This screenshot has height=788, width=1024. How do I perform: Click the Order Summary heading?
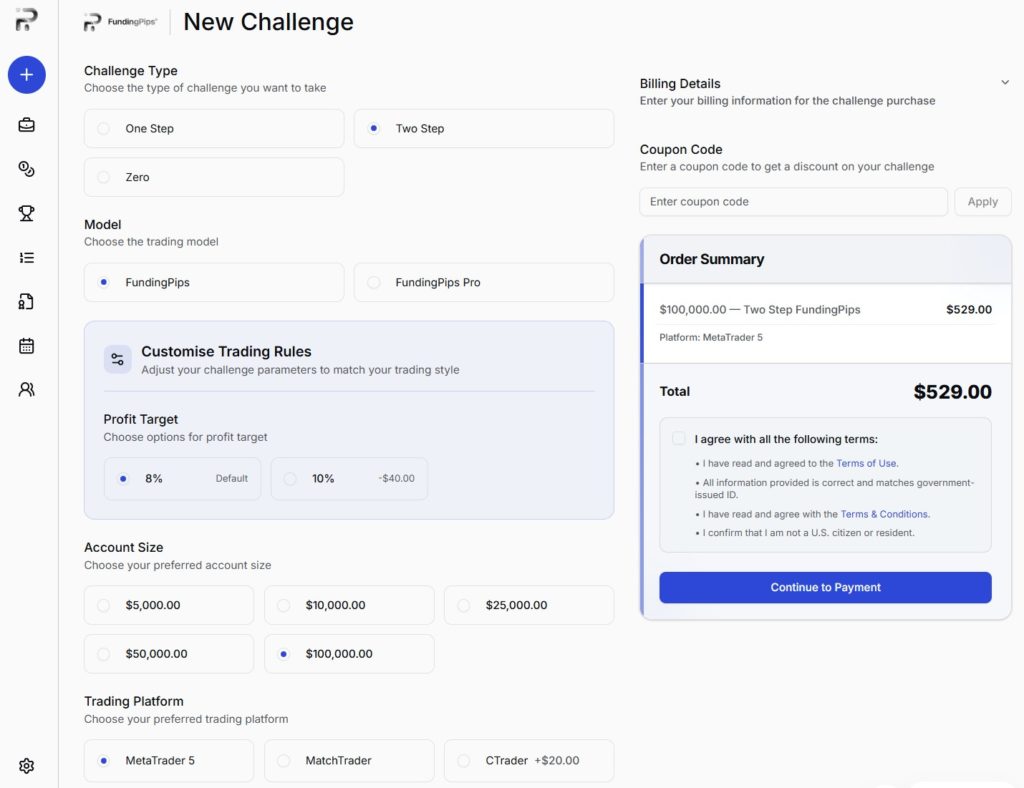tap(711, 259)
